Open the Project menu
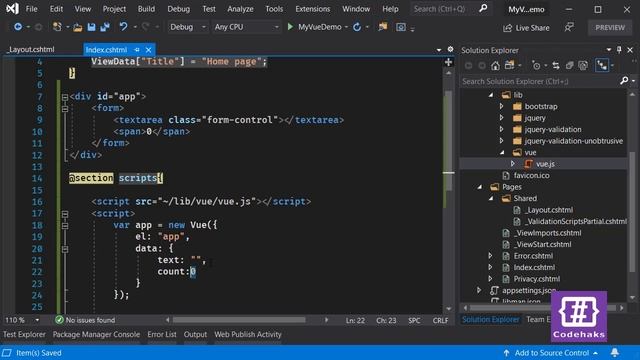This screenshot has width=640, height=360. (114, 9)
